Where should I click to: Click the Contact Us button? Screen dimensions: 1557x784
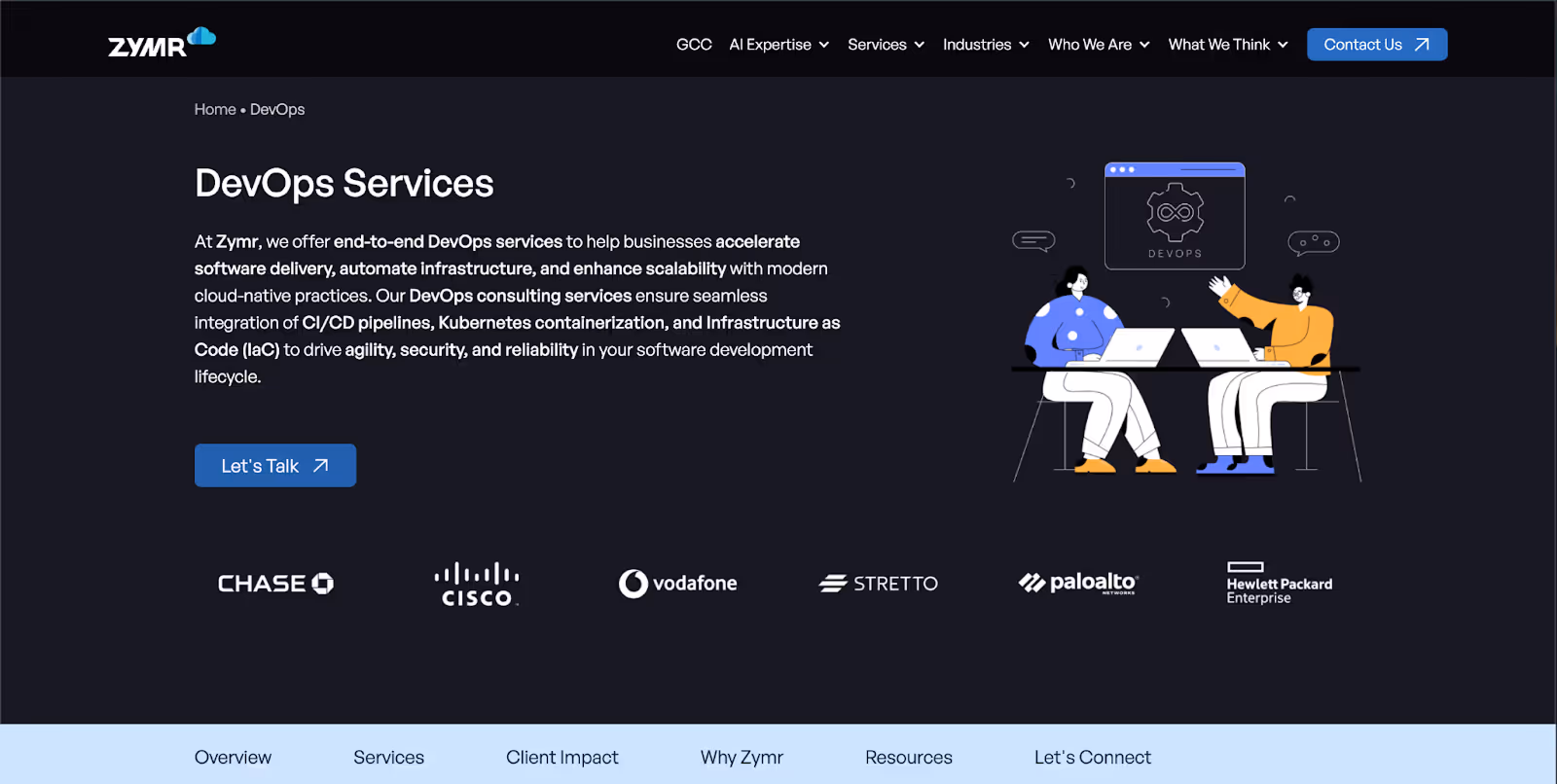1377,45
